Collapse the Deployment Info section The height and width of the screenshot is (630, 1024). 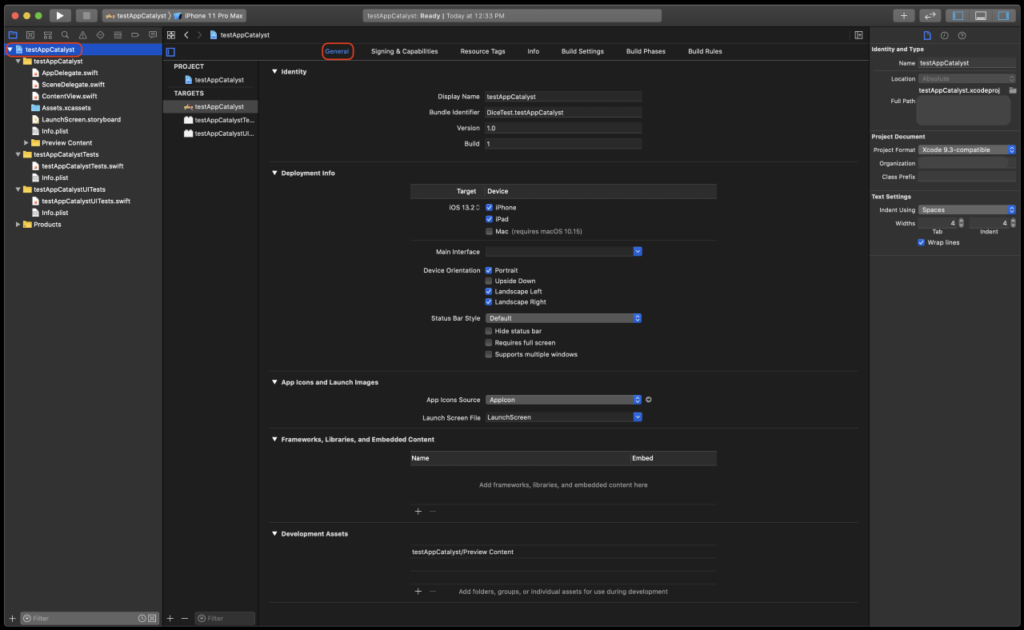point(274,173)
